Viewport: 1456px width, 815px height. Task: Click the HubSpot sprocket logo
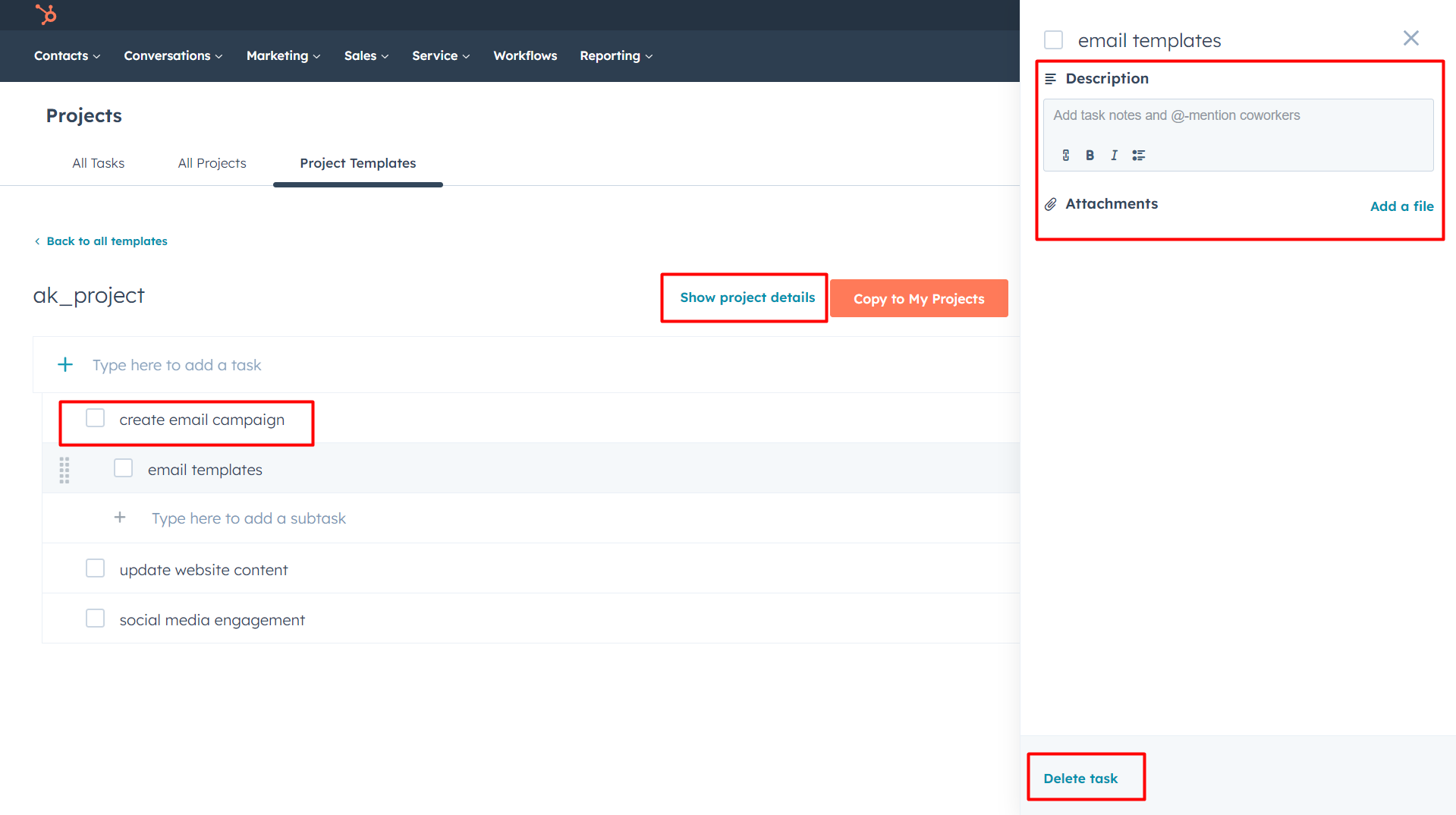click(x=46, y=14)
